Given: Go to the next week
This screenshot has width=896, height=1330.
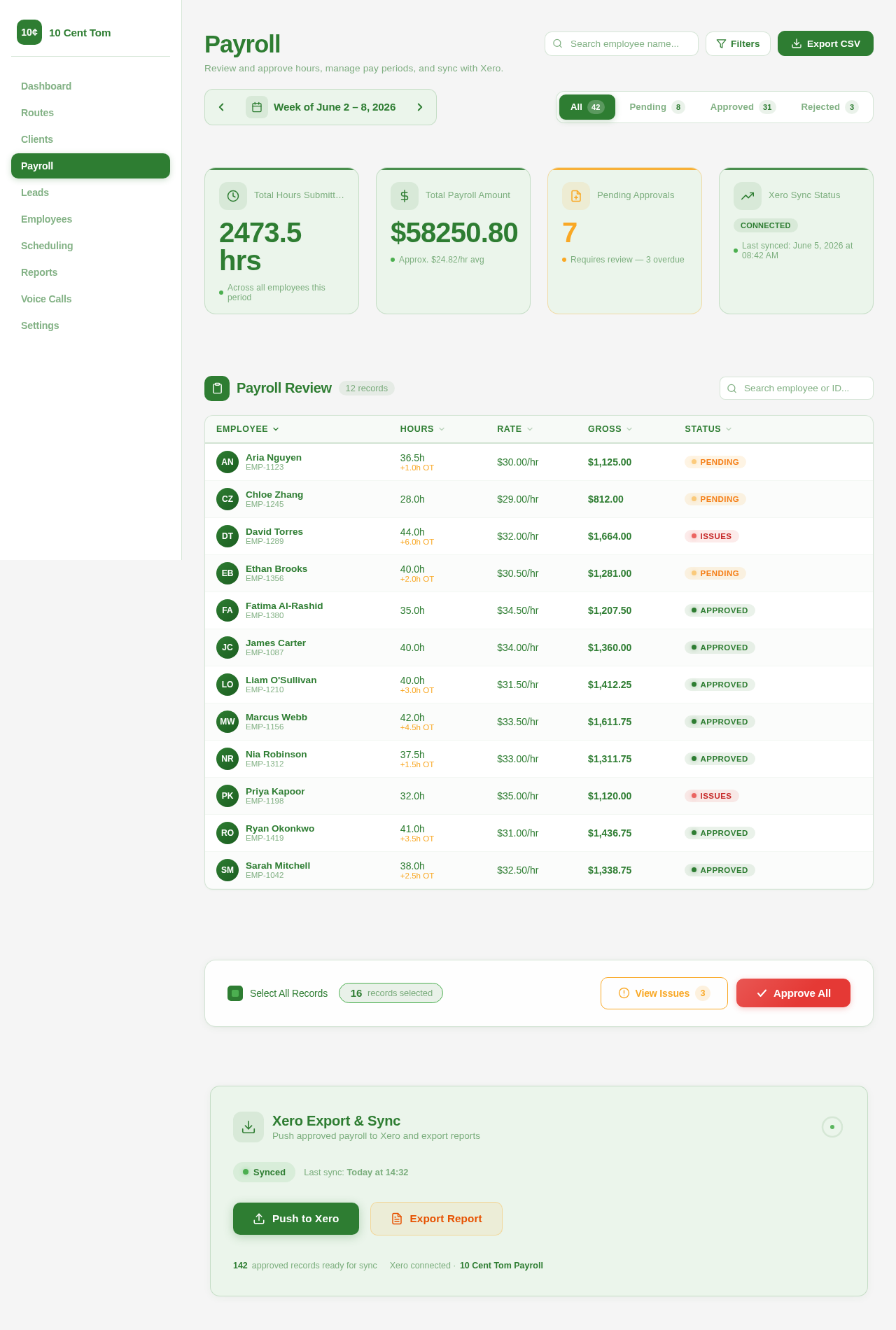Looking at the screenshot, I should point(420,107).
